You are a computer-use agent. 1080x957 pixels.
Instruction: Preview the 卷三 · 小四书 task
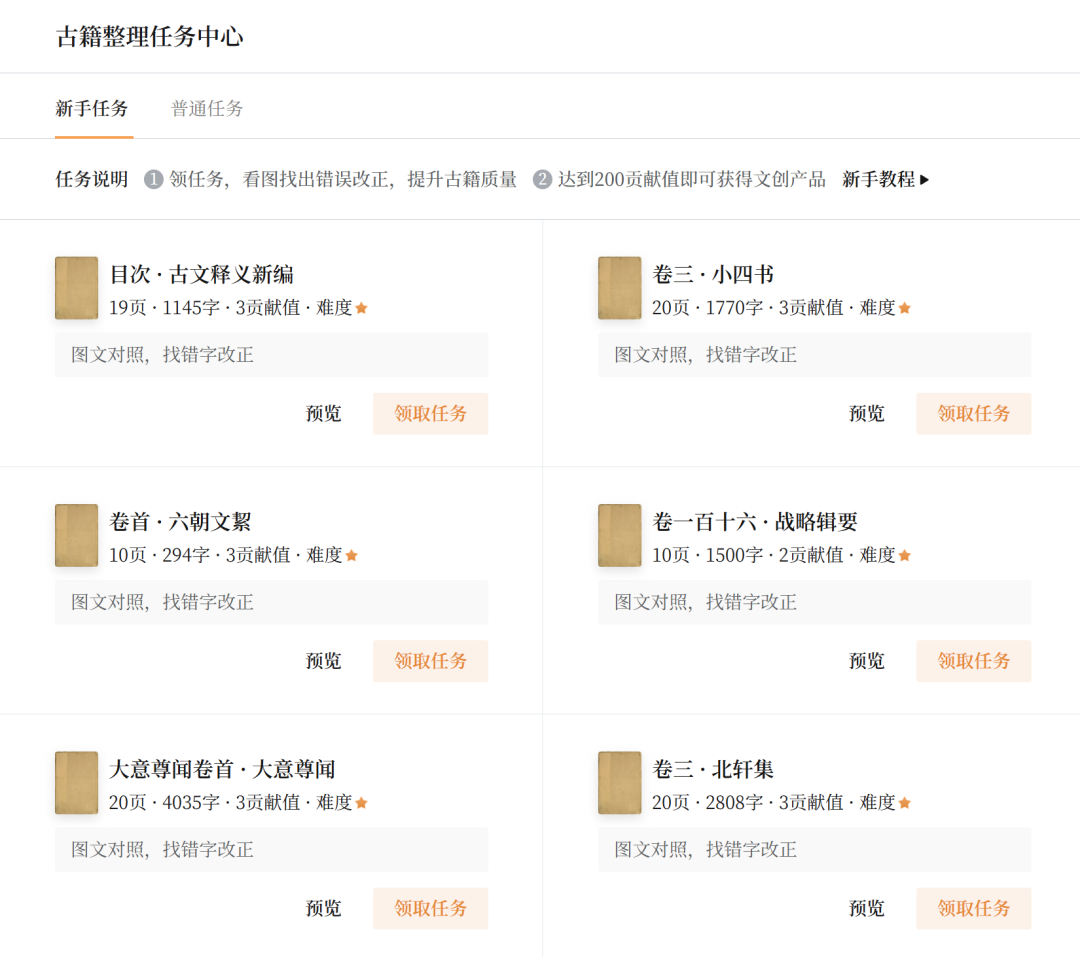pyautogui.click(x=866, y=414)
